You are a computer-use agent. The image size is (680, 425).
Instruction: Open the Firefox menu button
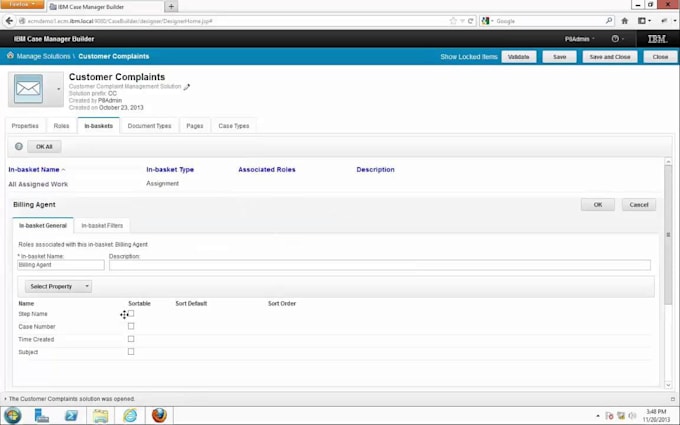pyautogui.click(x=22, y=4)
